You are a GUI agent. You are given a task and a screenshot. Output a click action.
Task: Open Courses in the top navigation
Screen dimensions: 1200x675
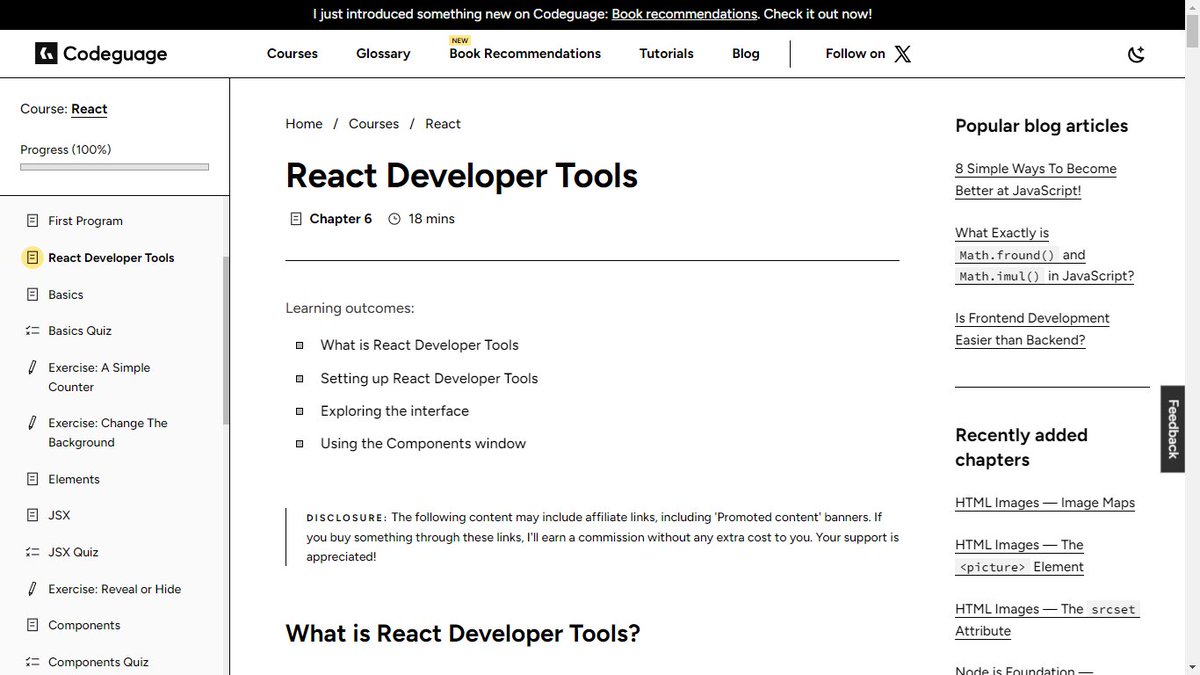(x=292, y=54)
